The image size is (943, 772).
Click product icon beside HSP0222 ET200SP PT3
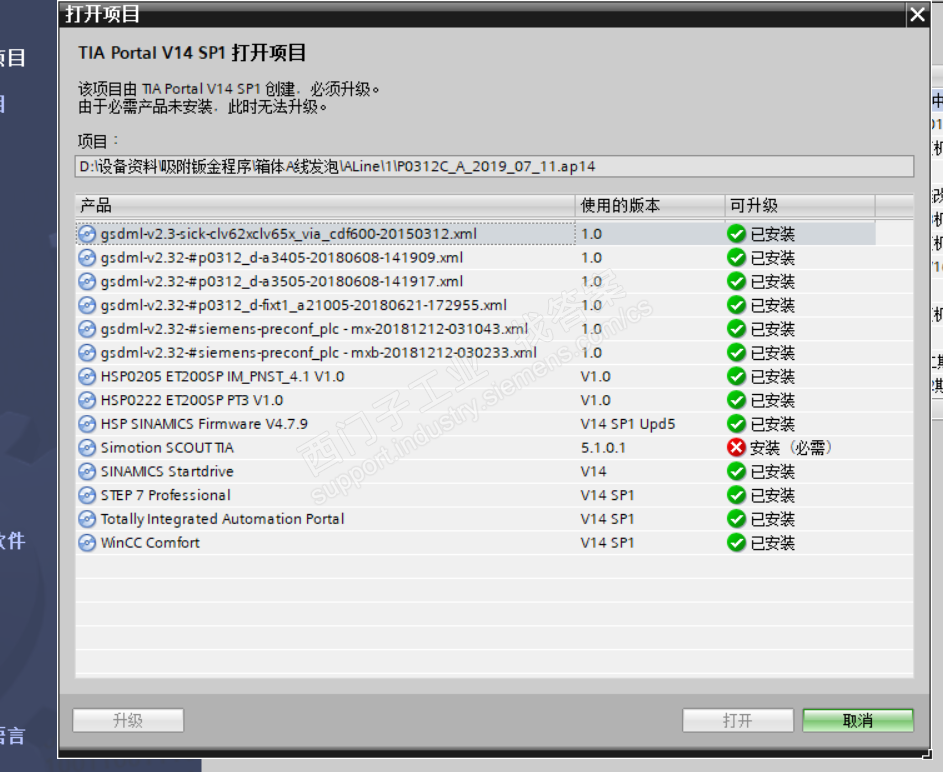(x=87, y=400)
